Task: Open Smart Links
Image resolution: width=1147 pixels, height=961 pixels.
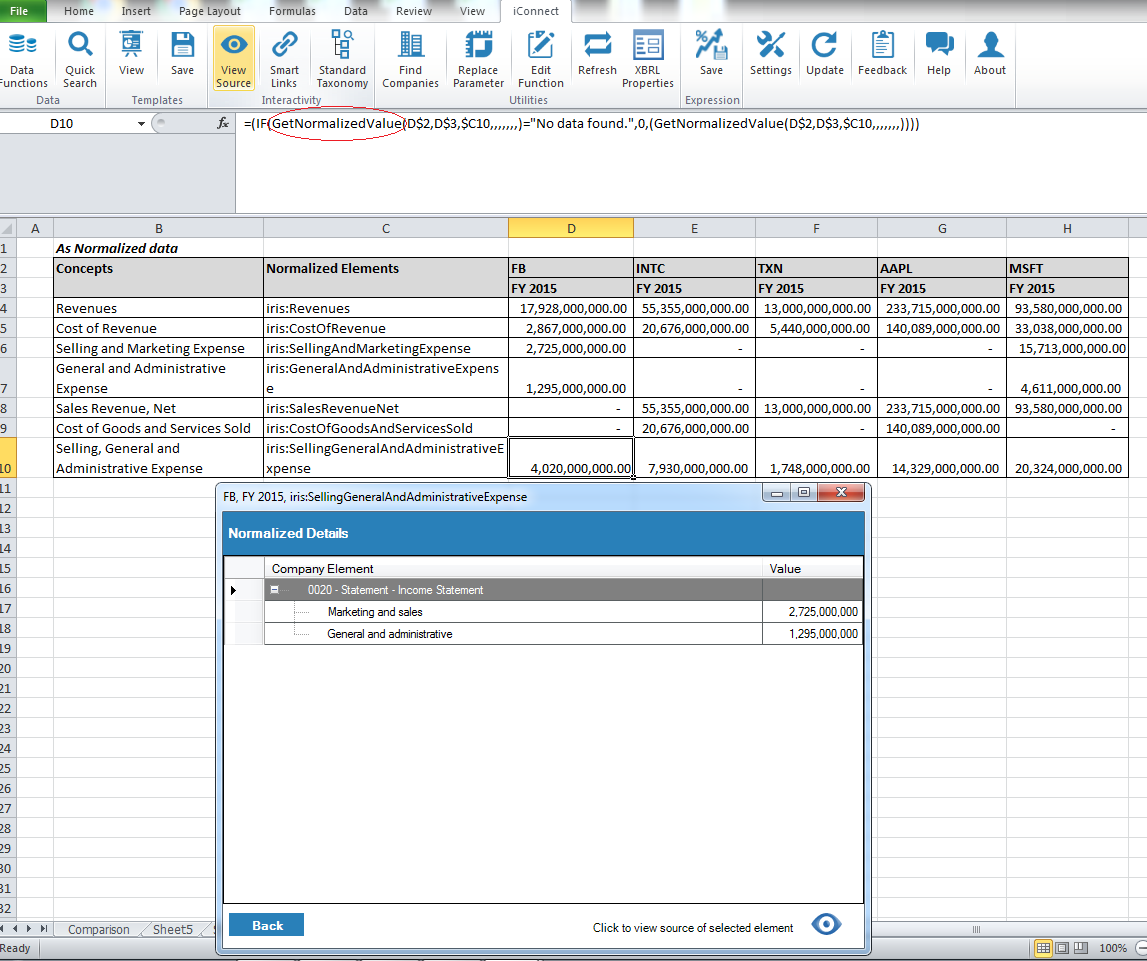Action: [284, 60]
